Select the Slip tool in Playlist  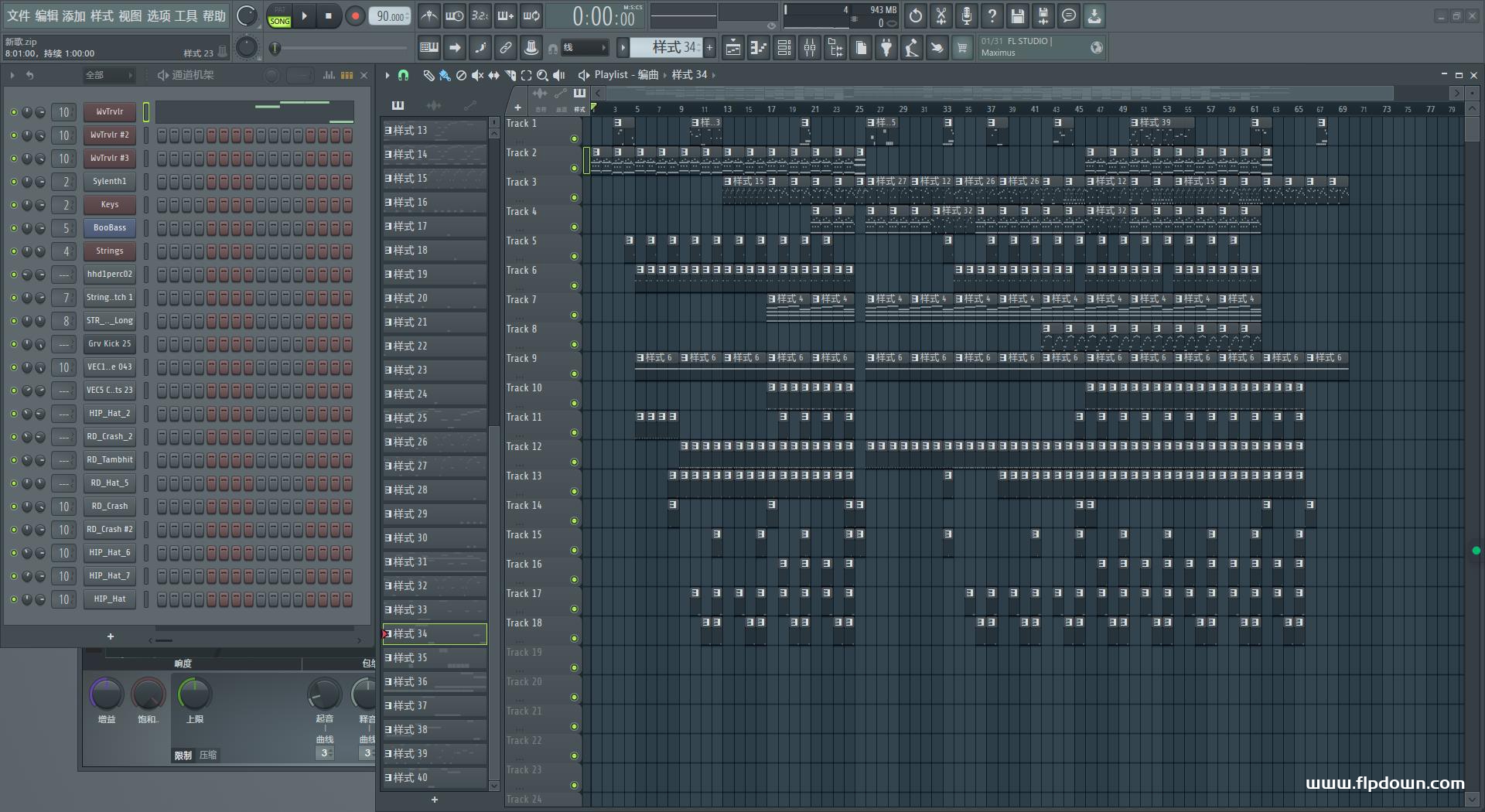coord(493,75)
